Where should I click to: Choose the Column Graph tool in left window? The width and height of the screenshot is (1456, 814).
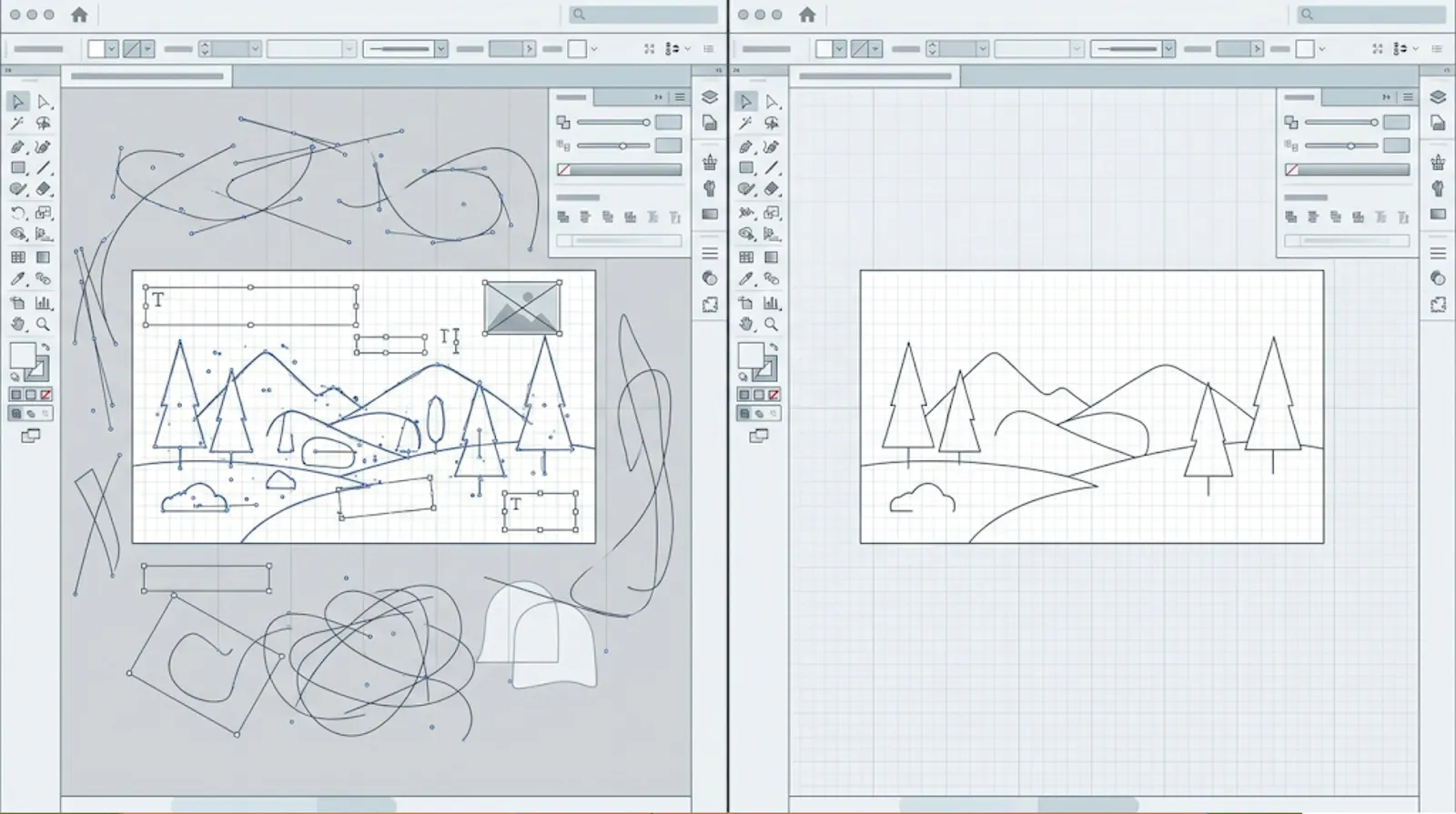44,302
